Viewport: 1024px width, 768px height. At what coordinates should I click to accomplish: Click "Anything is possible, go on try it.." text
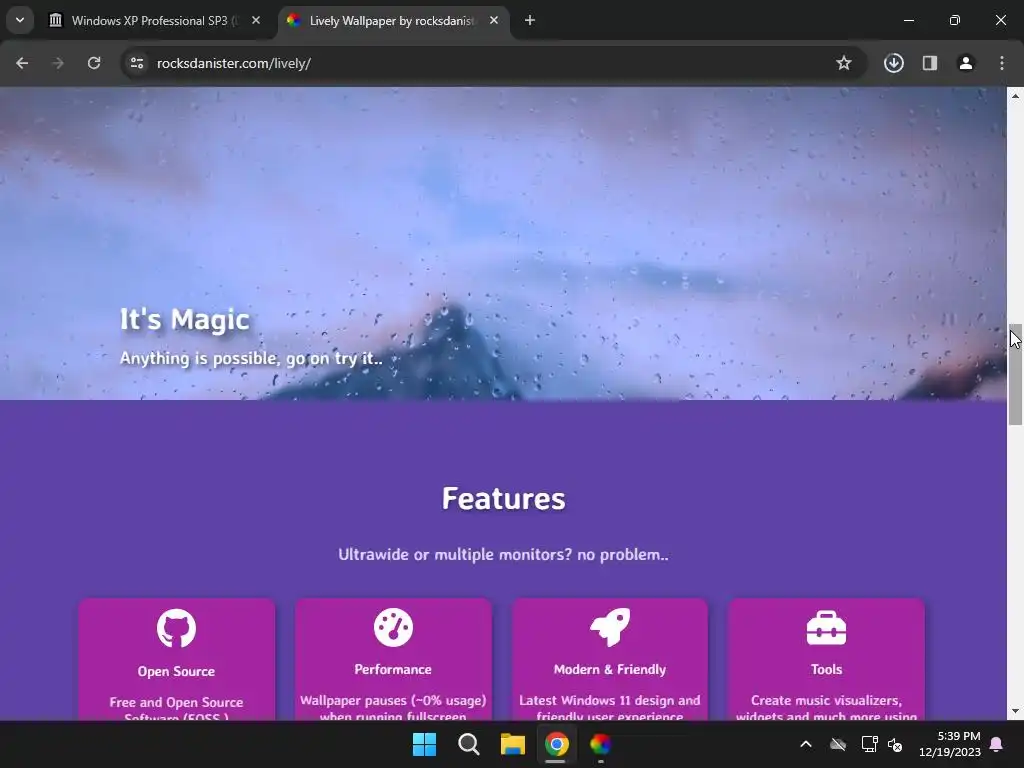pos(251,359)
